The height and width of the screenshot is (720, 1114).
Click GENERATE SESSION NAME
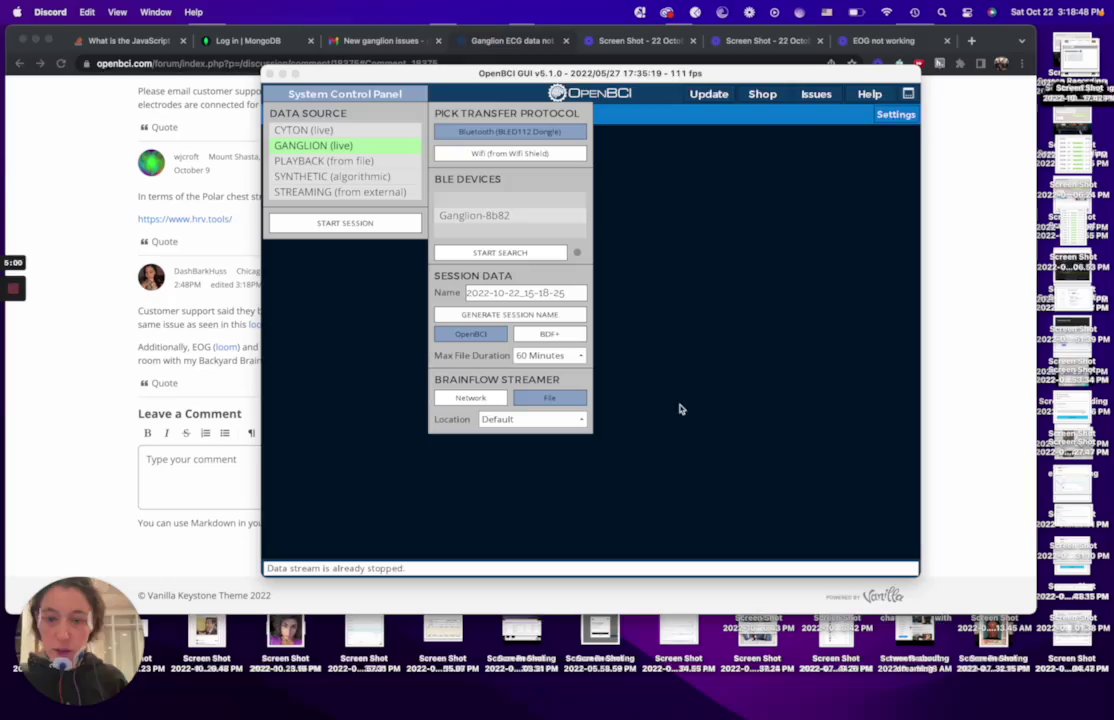(x=510, y=314)
